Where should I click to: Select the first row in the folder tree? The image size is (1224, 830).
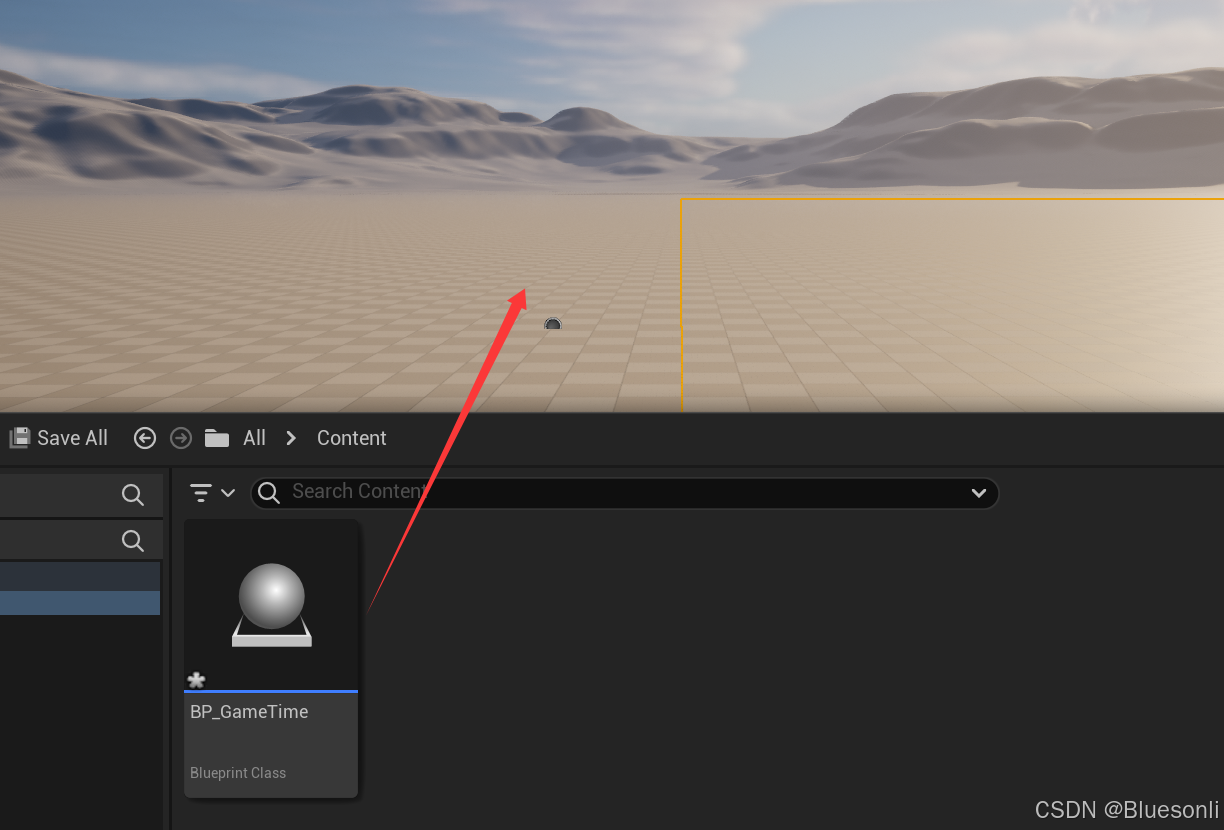(x=80, y=576)
